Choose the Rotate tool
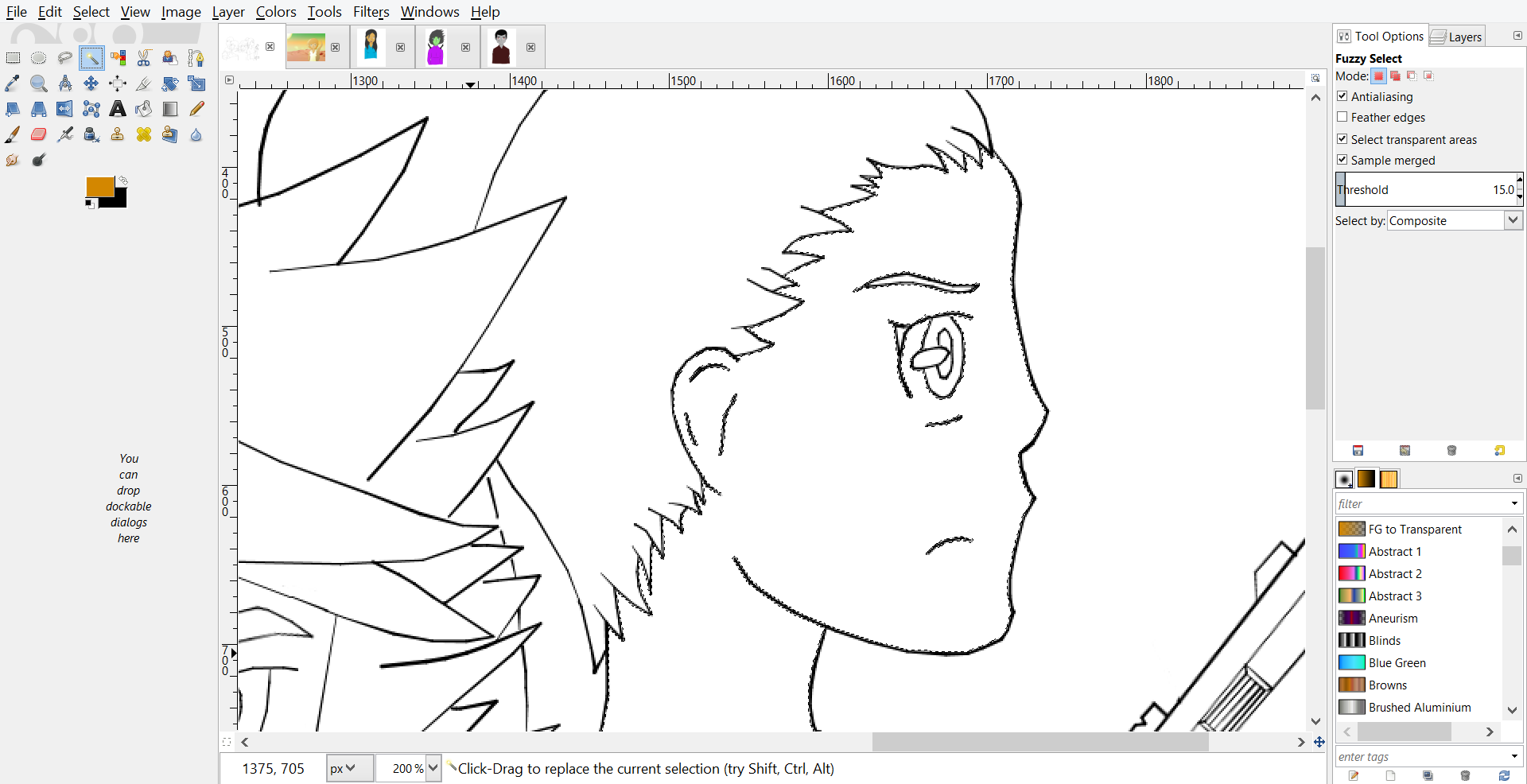 click(169, 83)
